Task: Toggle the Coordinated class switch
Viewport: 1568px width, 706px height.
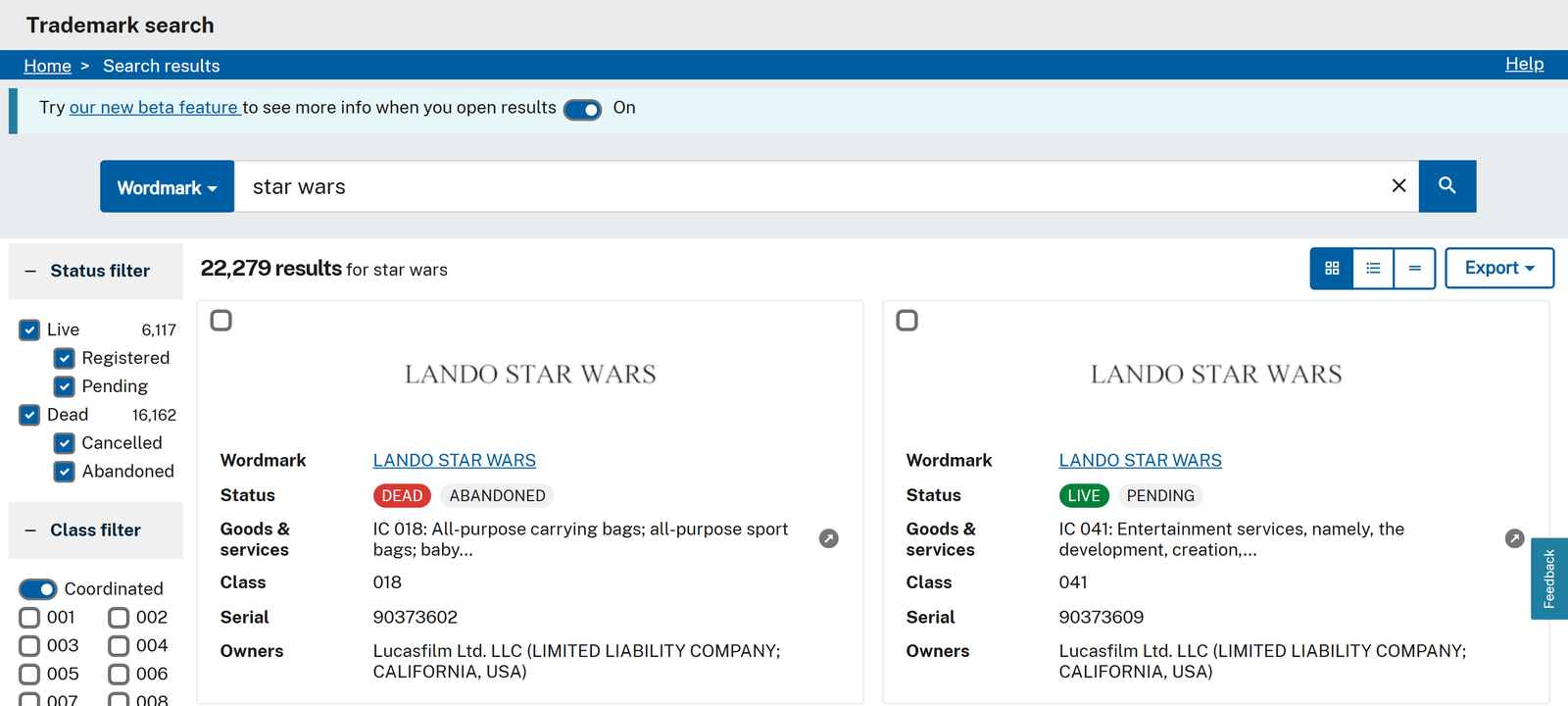Action: click(38, 589)
